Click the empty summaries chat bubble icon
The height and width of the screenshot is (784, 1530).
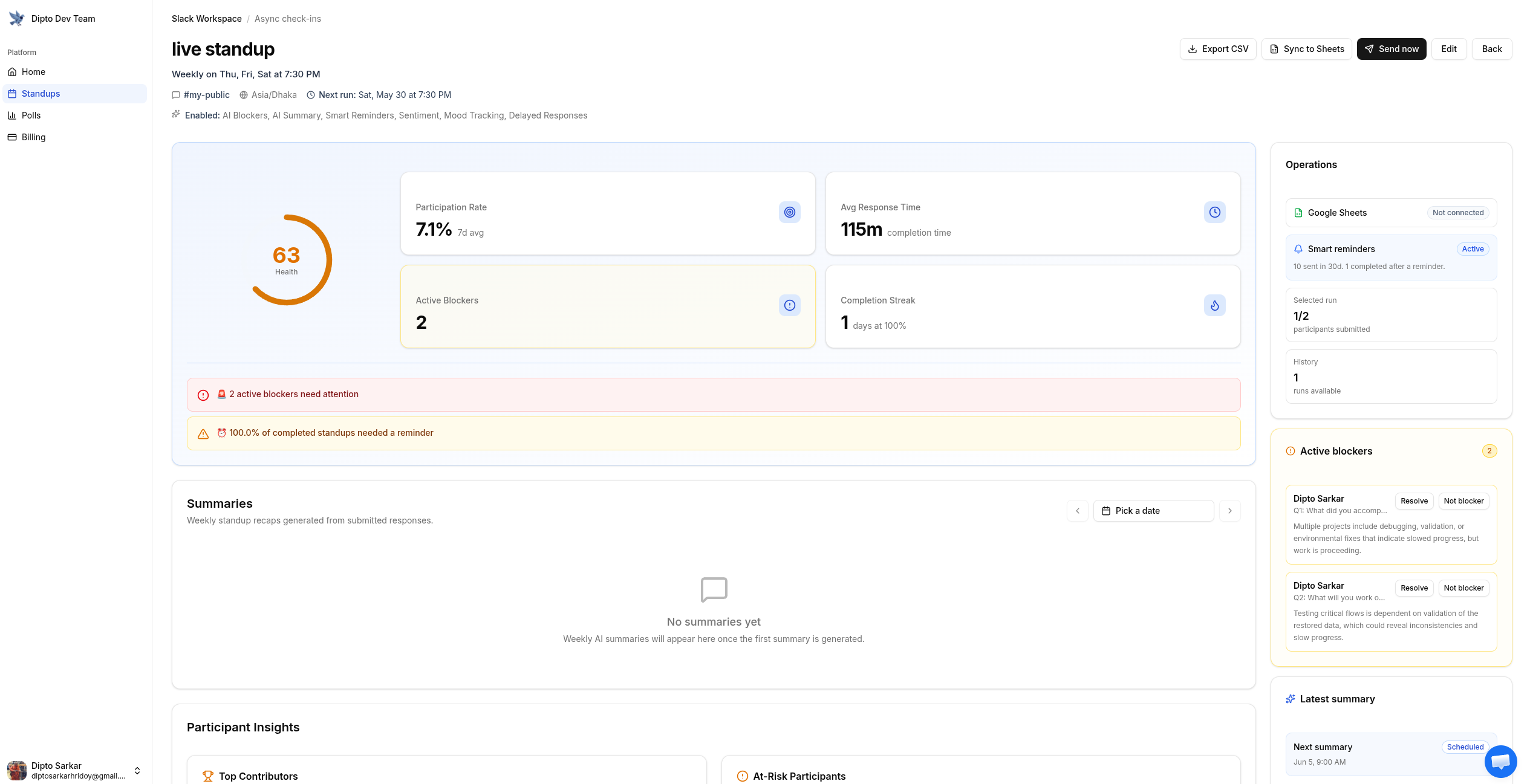(x=714, y=589)
